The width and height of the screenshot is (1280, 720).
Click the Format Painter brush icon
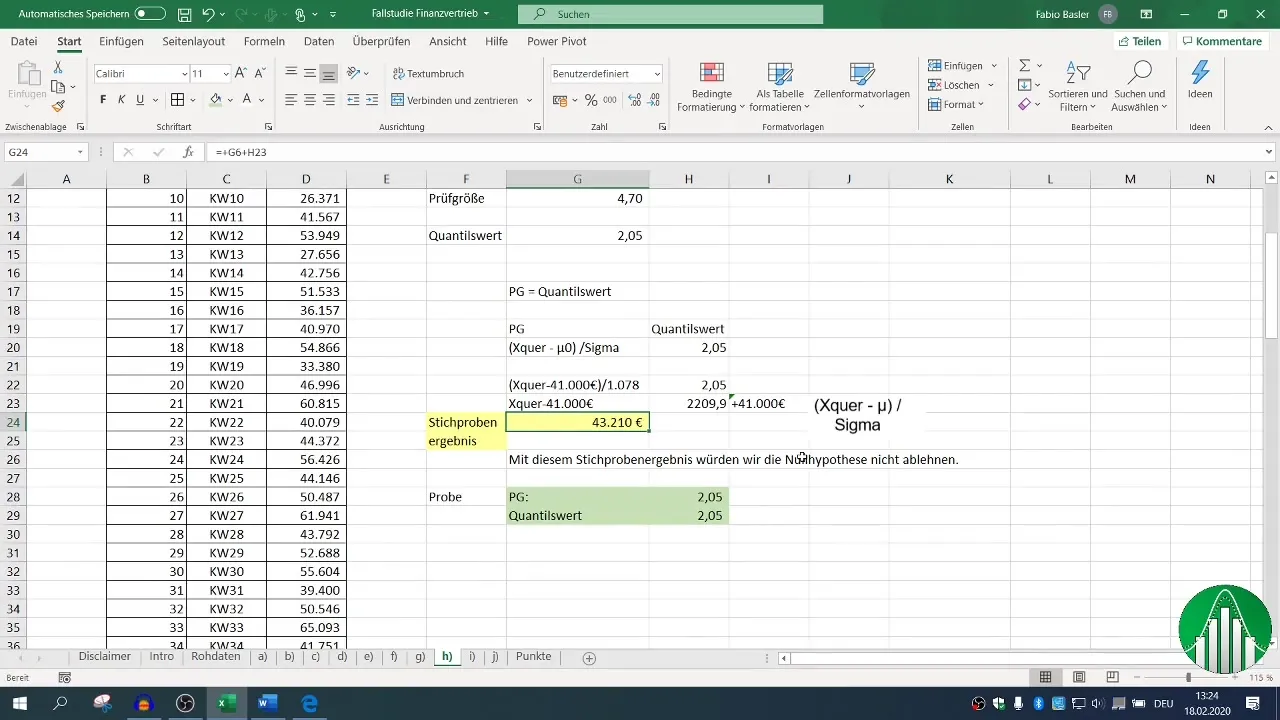[x=58, y=106]
